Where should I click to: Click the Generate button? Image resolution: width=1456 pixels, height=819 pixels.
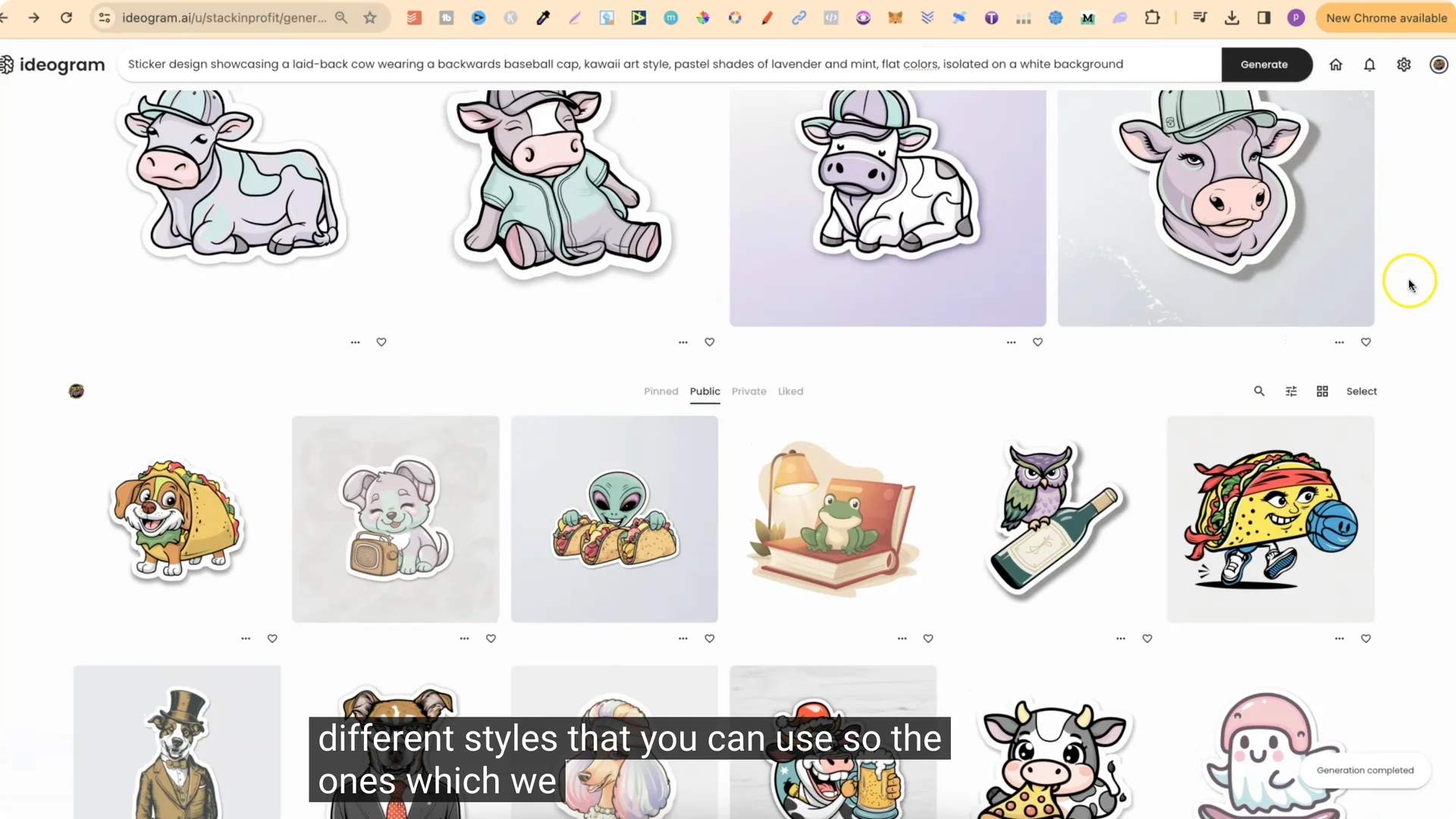coord(1266,64)
